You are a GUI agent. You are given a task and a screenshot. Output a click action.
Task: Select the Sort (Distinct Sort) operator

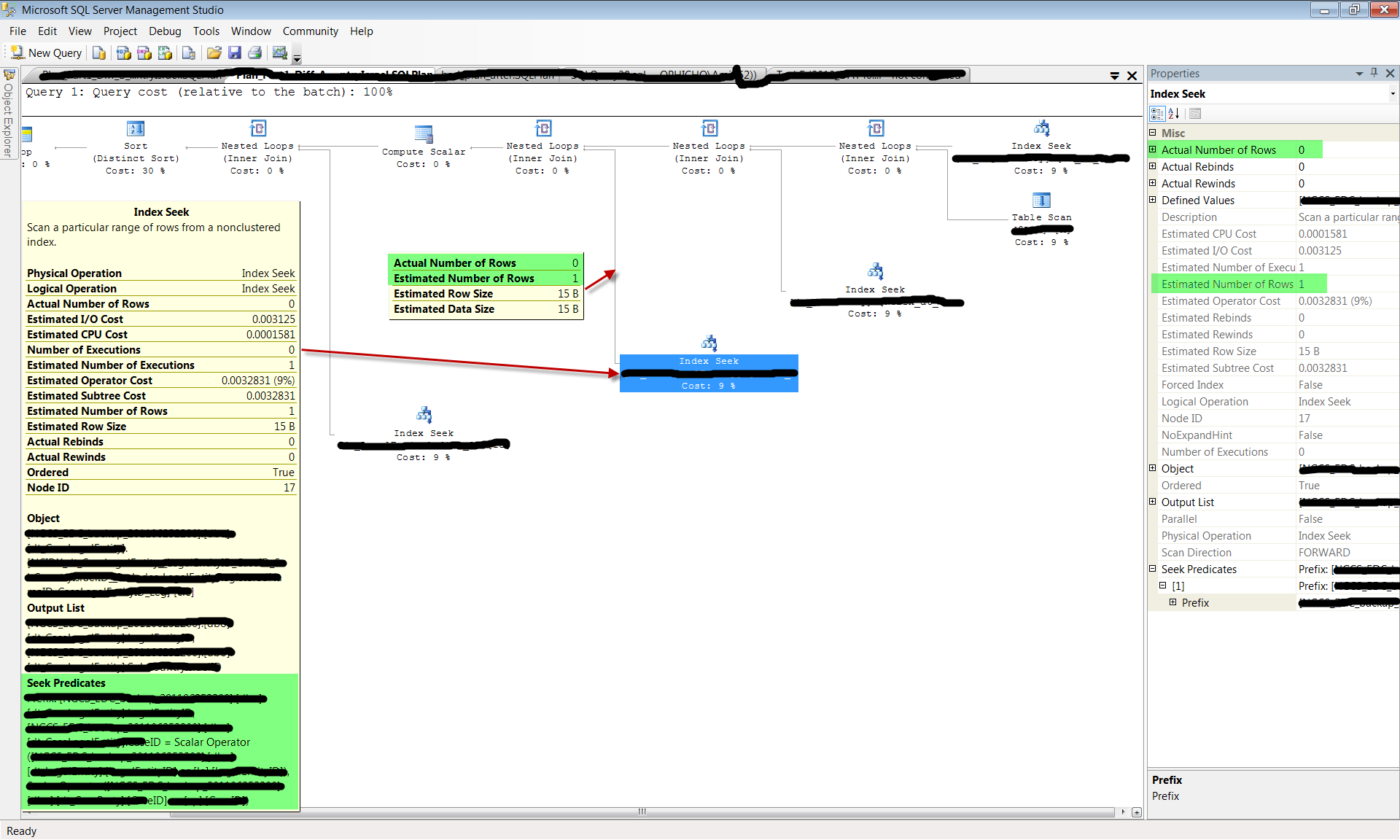coord(136,148)
